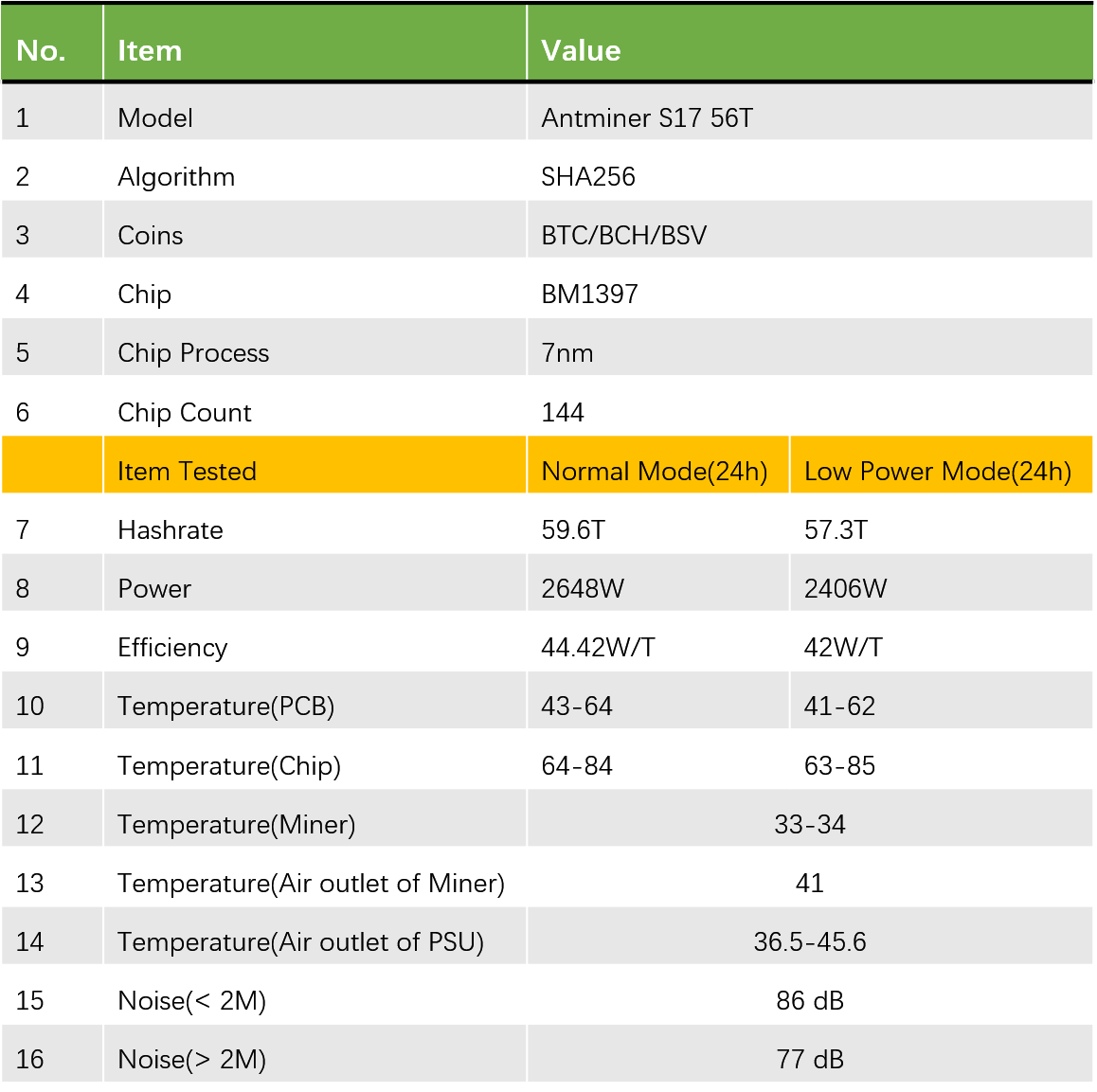Select the '33-34' miner temperature value
Viewport: 1097px width, 1092px height.
tap(810, 825)
